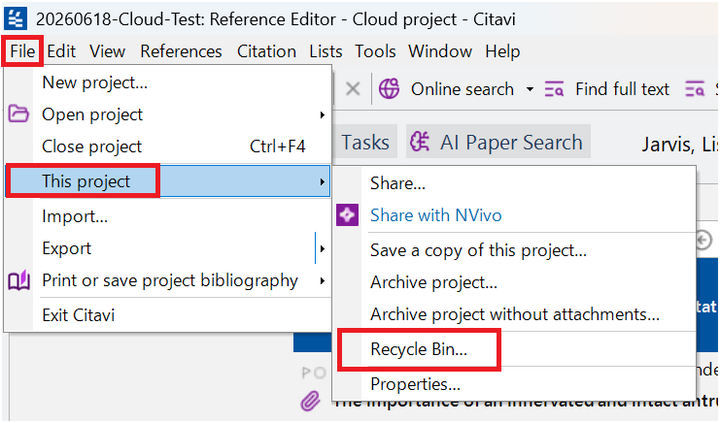Choose Import... from the File menu

[x=168, y=216]
